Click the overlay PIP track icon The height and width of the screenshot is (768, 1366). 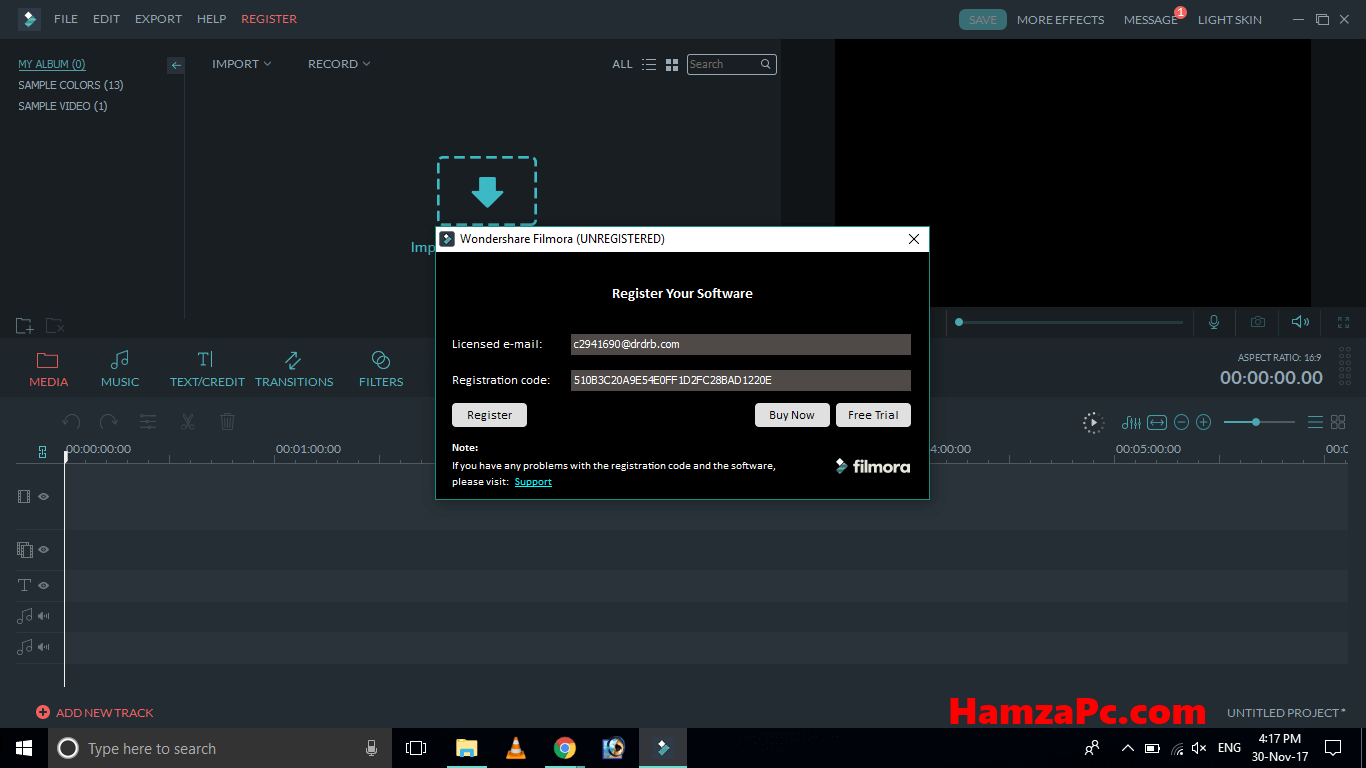pos(25,549)
